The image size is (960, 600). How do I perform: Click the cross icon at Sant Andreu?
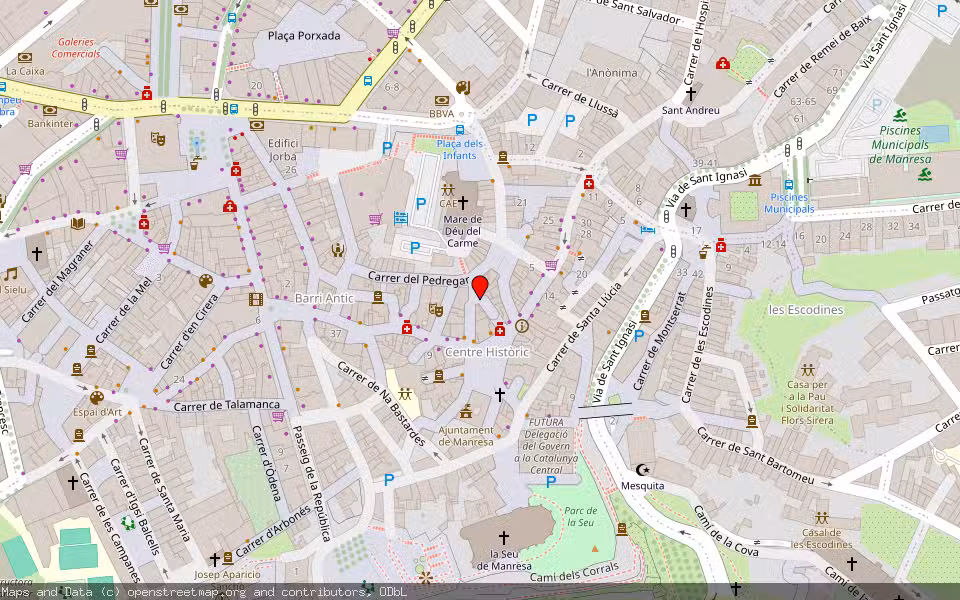coord(690,93)
